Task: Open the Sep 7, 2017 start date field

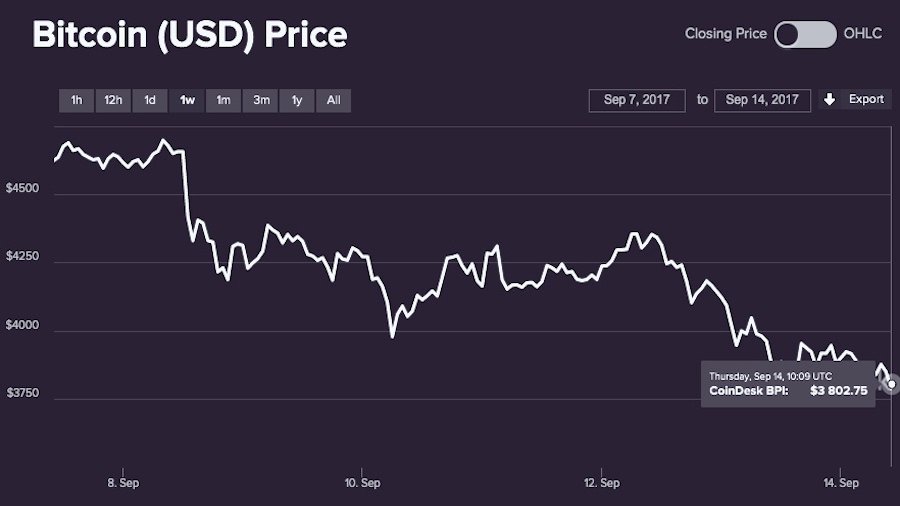Action: coord(637,100)
